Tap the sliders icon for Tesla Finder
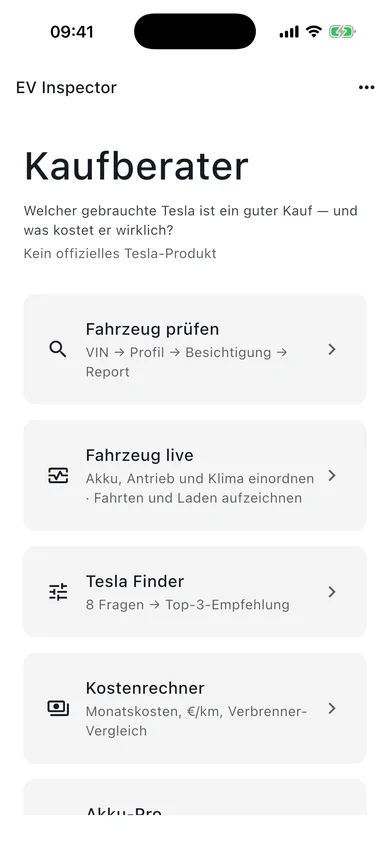This screenshot has width=390, height=848. [x=58, y=592]
